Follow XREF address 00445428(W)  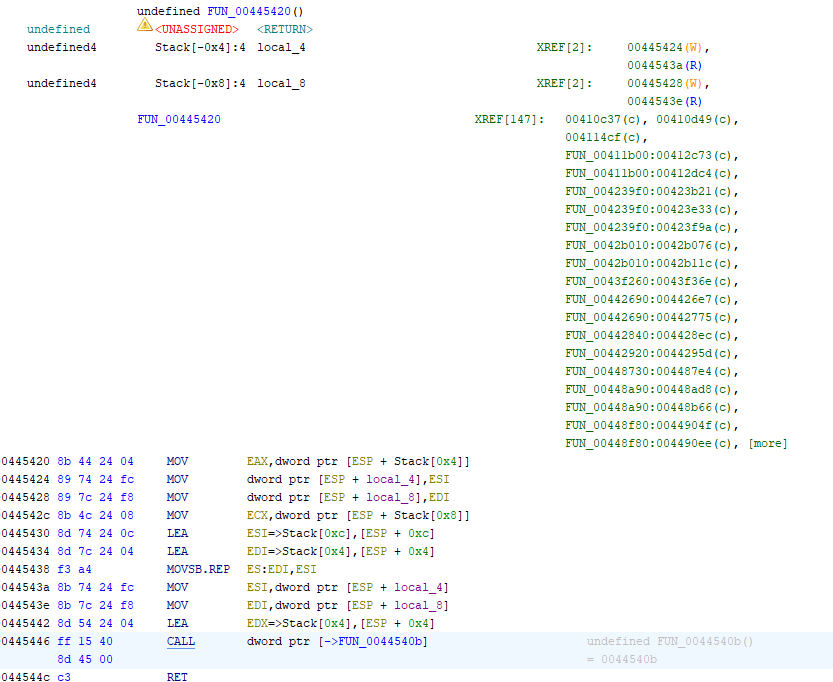point(665,83)
